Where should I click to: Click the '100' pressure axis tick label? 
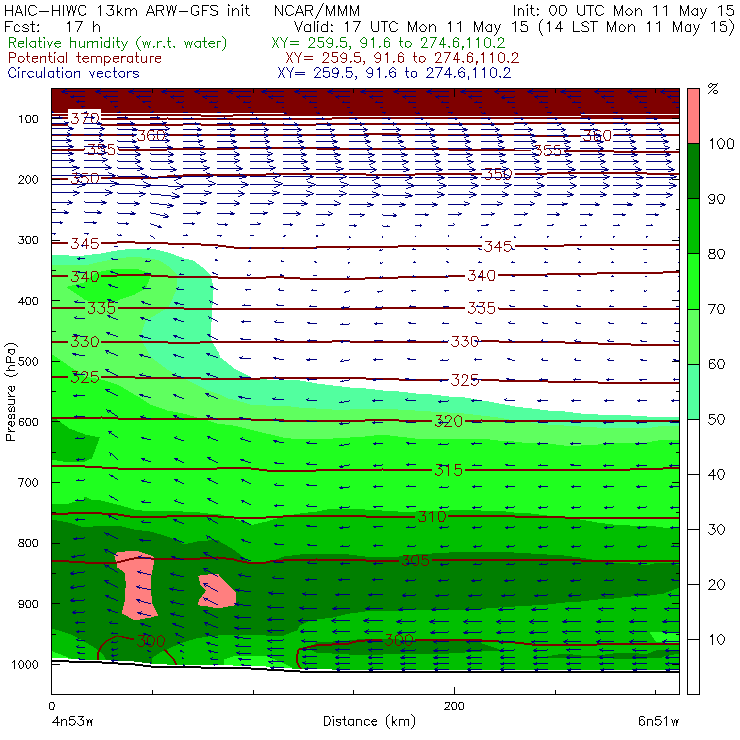pos(28,119)
